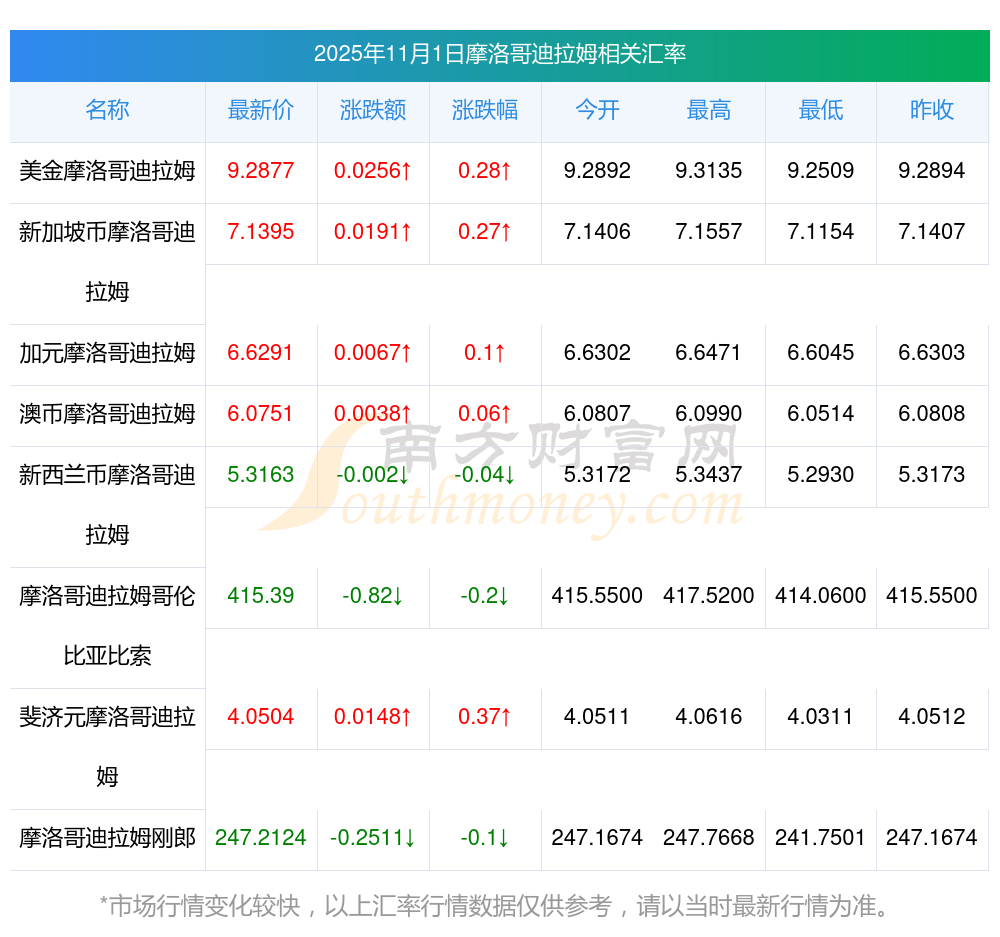1000x937 pixels.
Task: Select the 涨跌幅 column header
Action: pos(485,110)
